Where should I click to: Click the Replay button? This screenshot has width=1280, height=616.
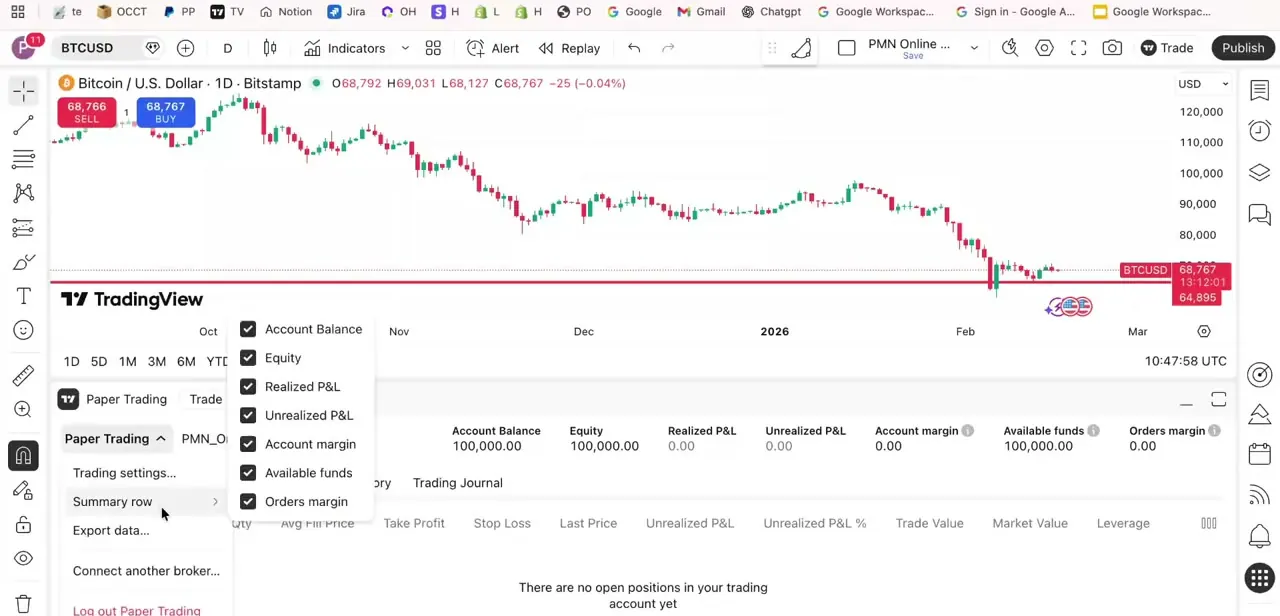pos(569,48)
